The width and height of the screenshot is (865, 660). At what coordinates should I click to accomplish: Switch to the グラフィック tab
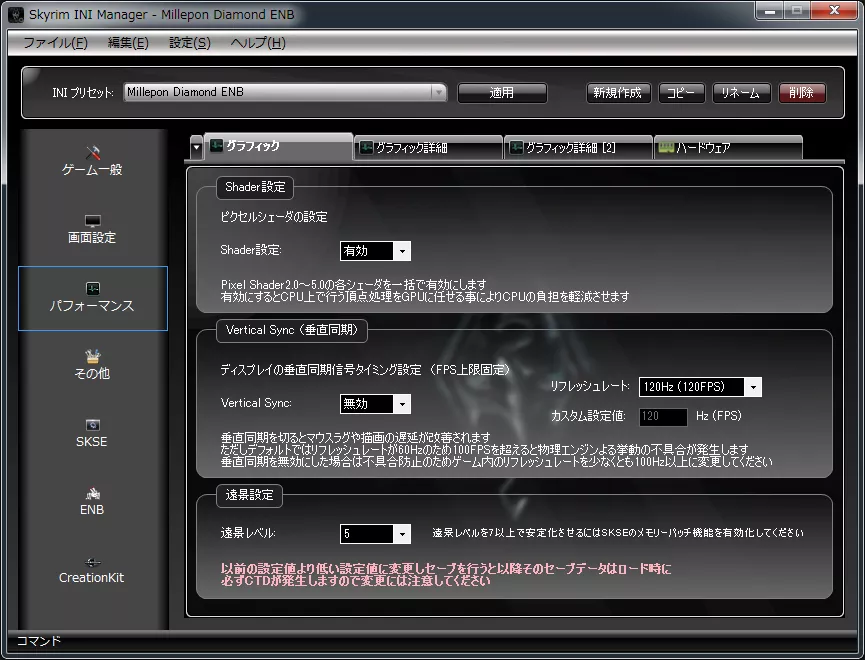(x=279, y=146)
